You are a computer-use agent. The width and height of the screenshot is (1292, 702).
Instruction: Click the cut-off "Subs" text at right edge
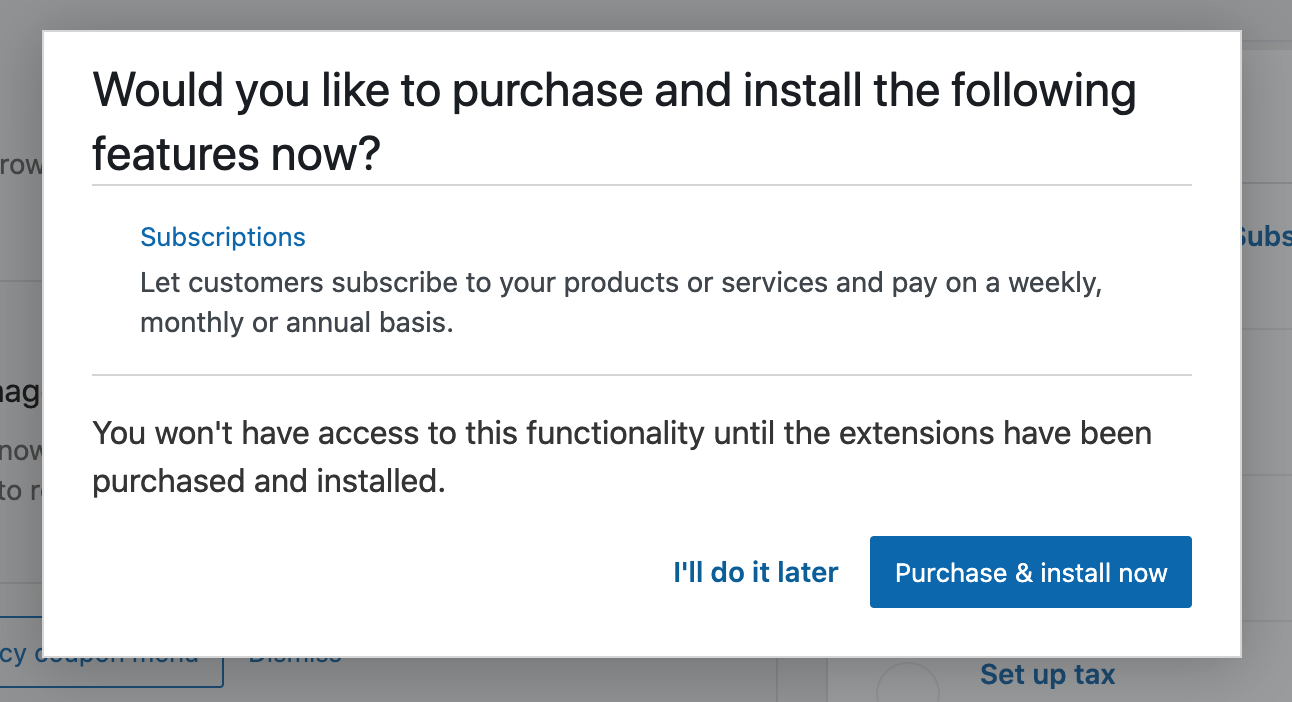click(x=1266, y=237)
